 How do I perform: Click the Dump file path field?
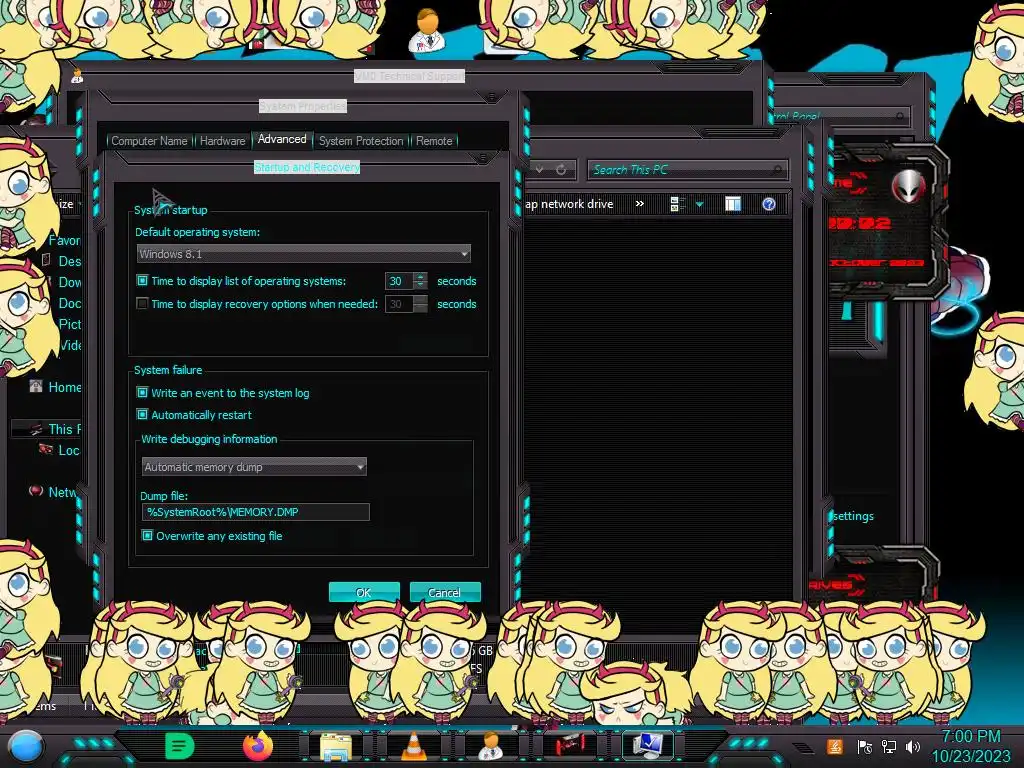[x=255, y=512]
